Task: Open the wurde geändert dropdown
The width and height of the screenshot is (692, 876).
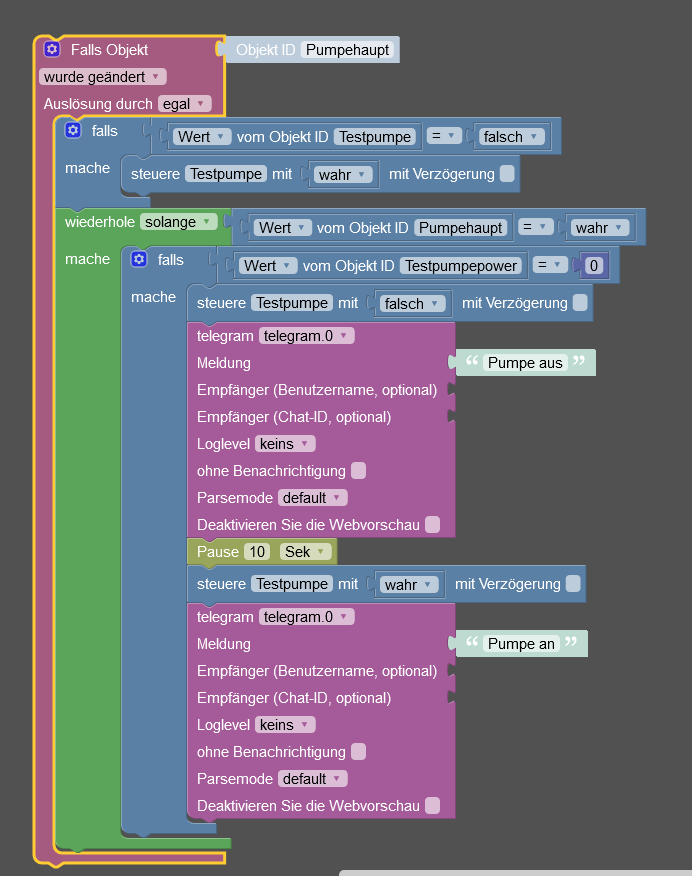Action: 103,77
